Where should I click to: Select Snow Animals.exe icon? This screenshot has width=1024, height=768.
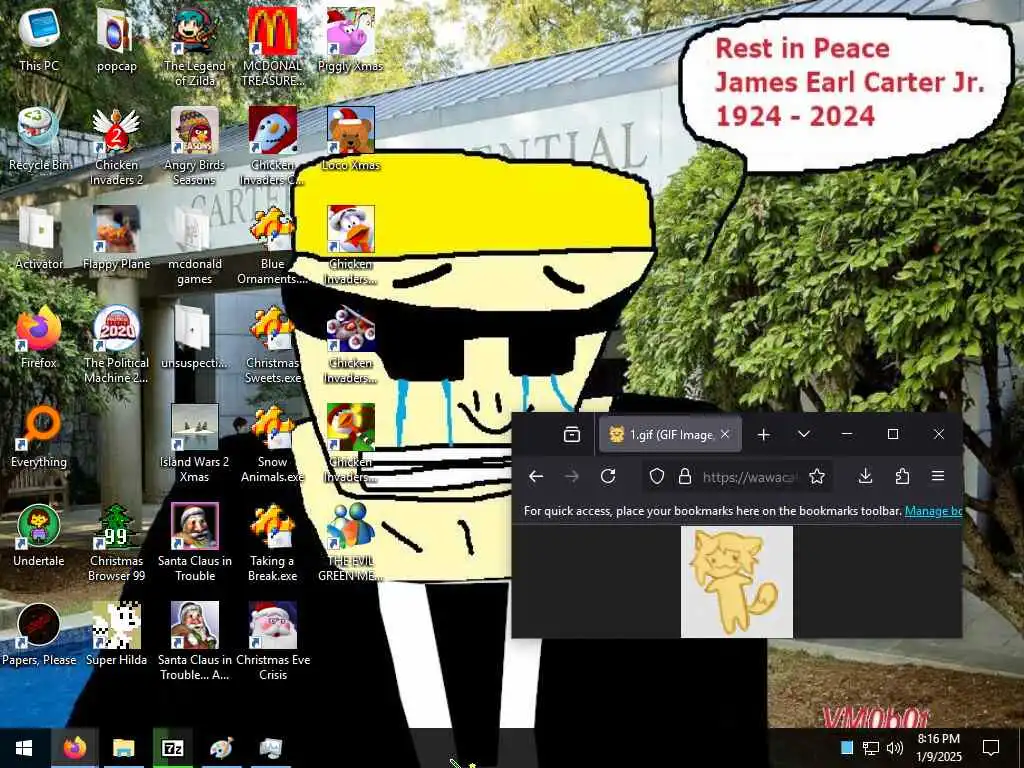point(272,443)
